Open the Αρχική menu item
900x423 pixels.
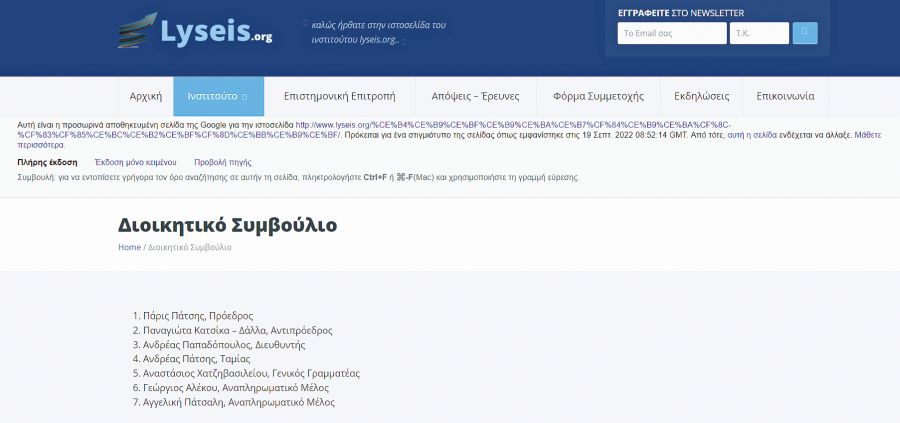(146, 97)
